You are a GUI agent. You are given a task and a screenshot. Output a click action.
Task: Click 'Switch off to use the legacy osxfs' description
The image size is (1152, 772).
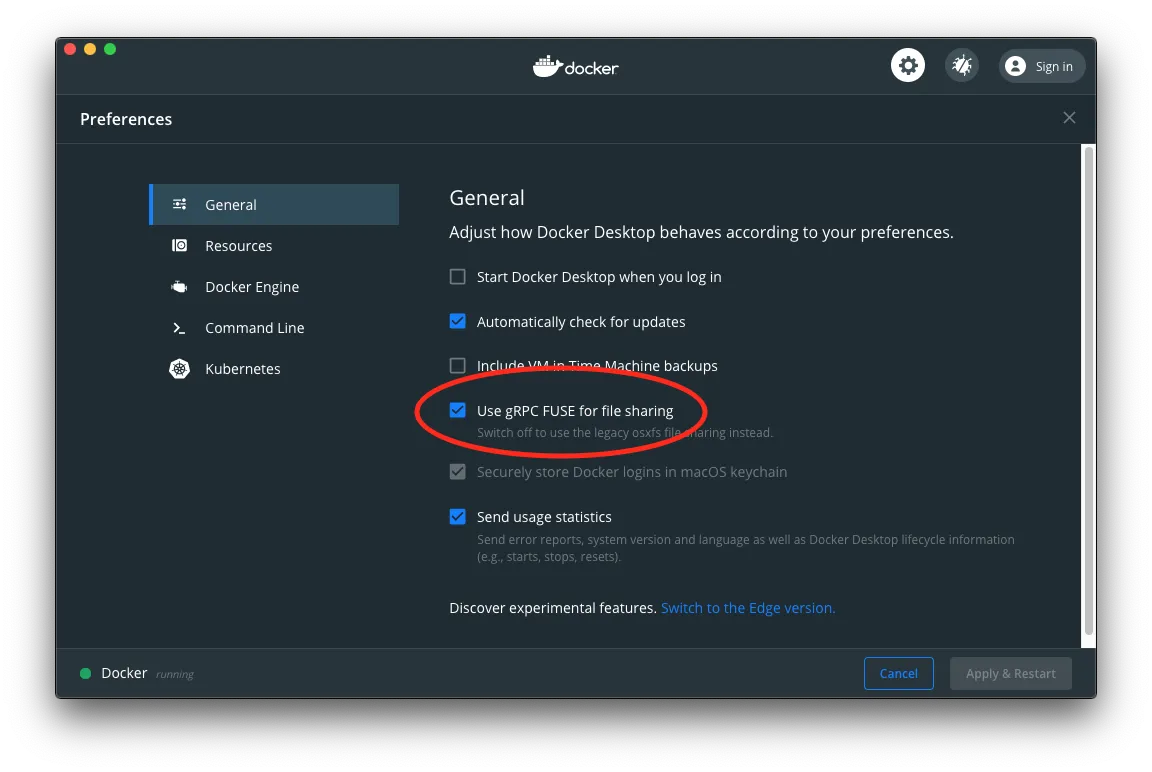click(624, 433)
